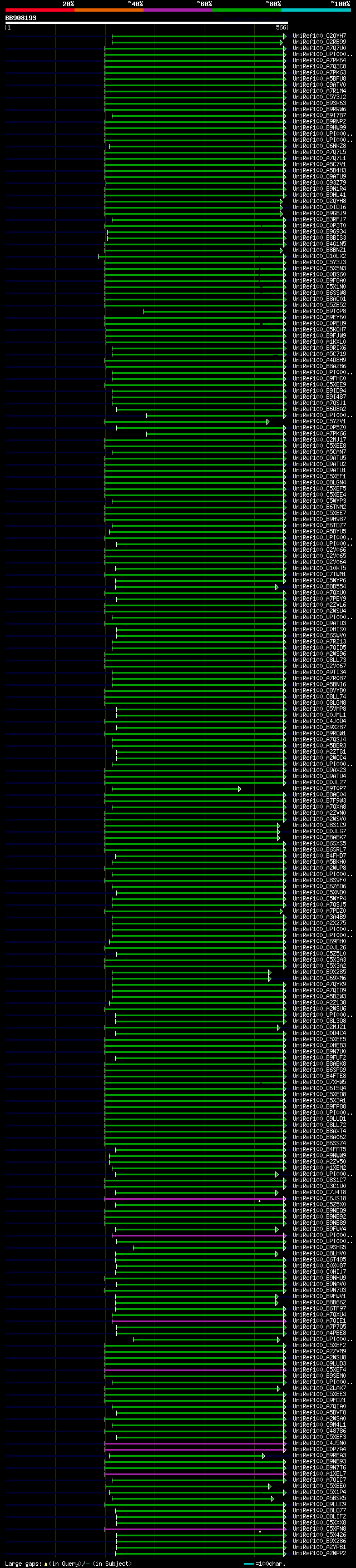Click UniRef100_B4FHD7 label
This screenshot has width=356, height=1568.
pyautogui.click(x=319, y=856)
